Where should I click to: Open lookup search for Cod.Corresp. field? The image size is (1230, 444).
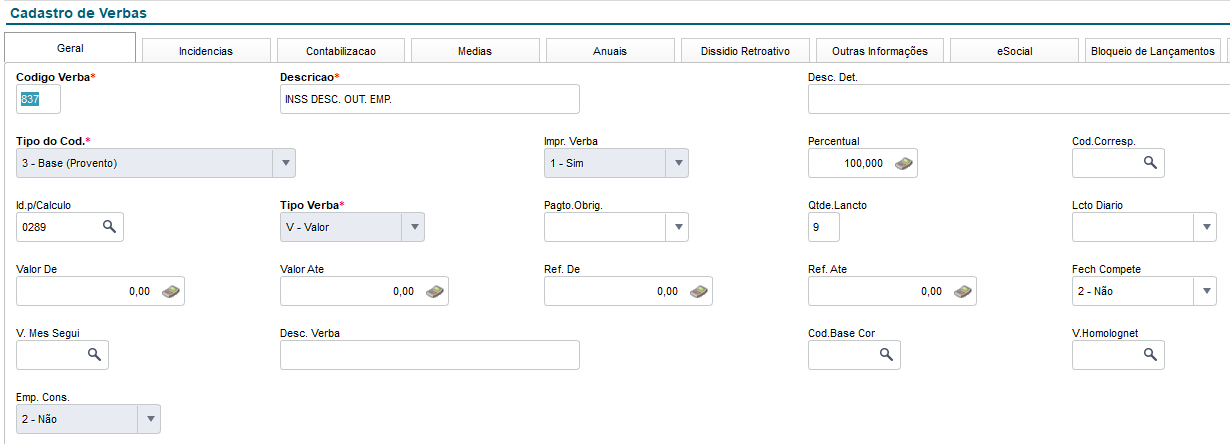pyautogui.click(x=1150, y=163)
